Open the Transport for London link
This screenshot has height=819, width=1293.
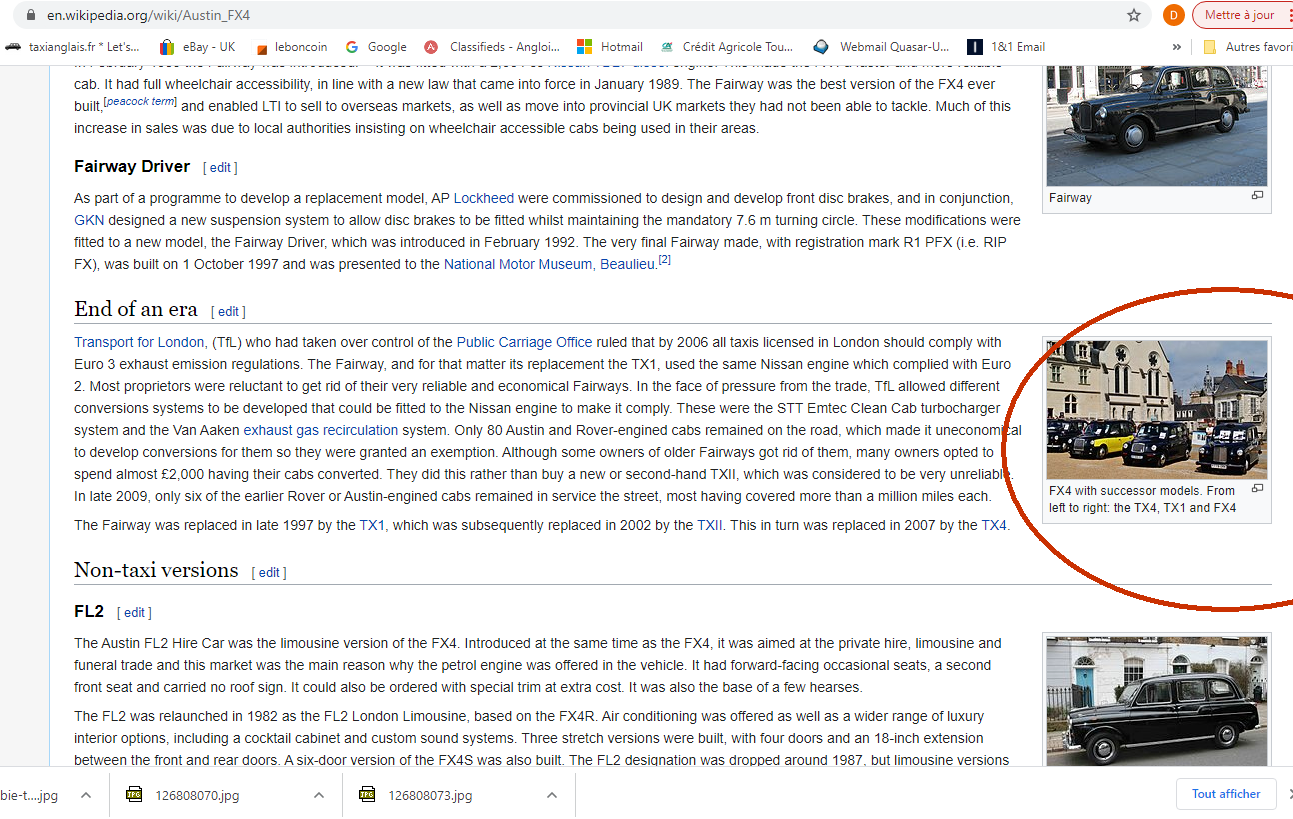[141, 342]
